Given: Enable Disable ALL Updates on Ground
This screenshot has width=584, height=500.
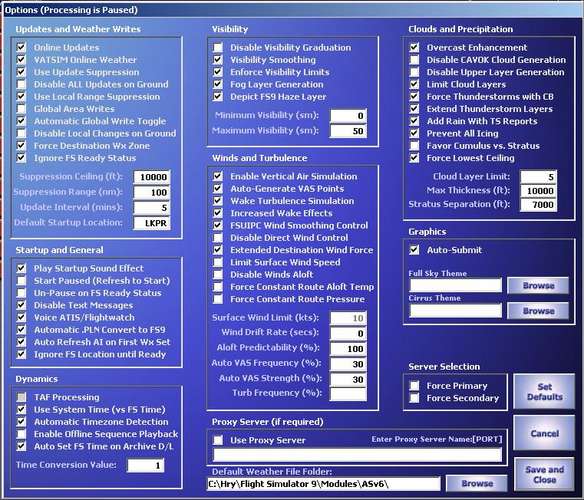Looking at the screenshot, I should pos(21,84).
